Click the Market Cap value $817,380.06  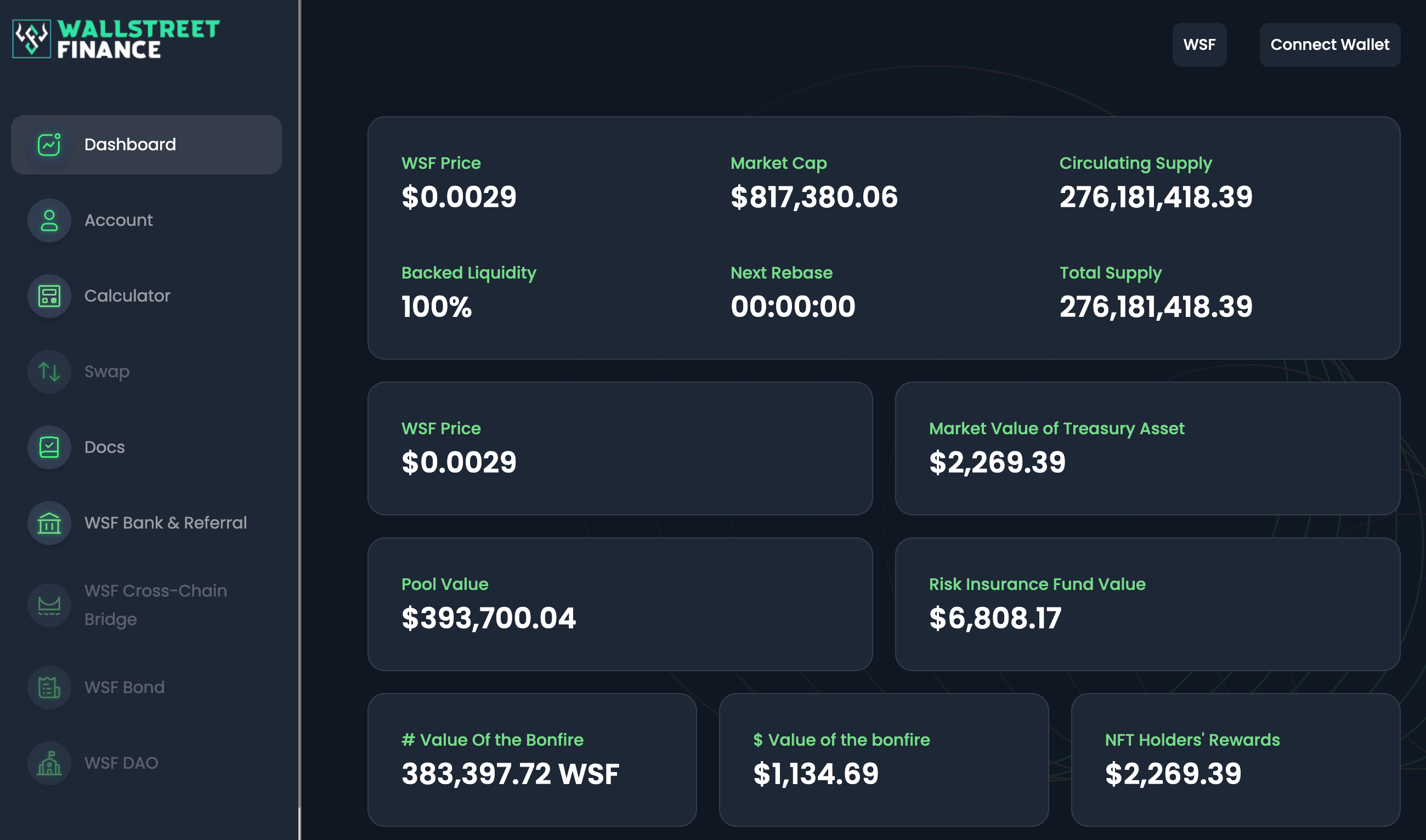pos(814,197)
